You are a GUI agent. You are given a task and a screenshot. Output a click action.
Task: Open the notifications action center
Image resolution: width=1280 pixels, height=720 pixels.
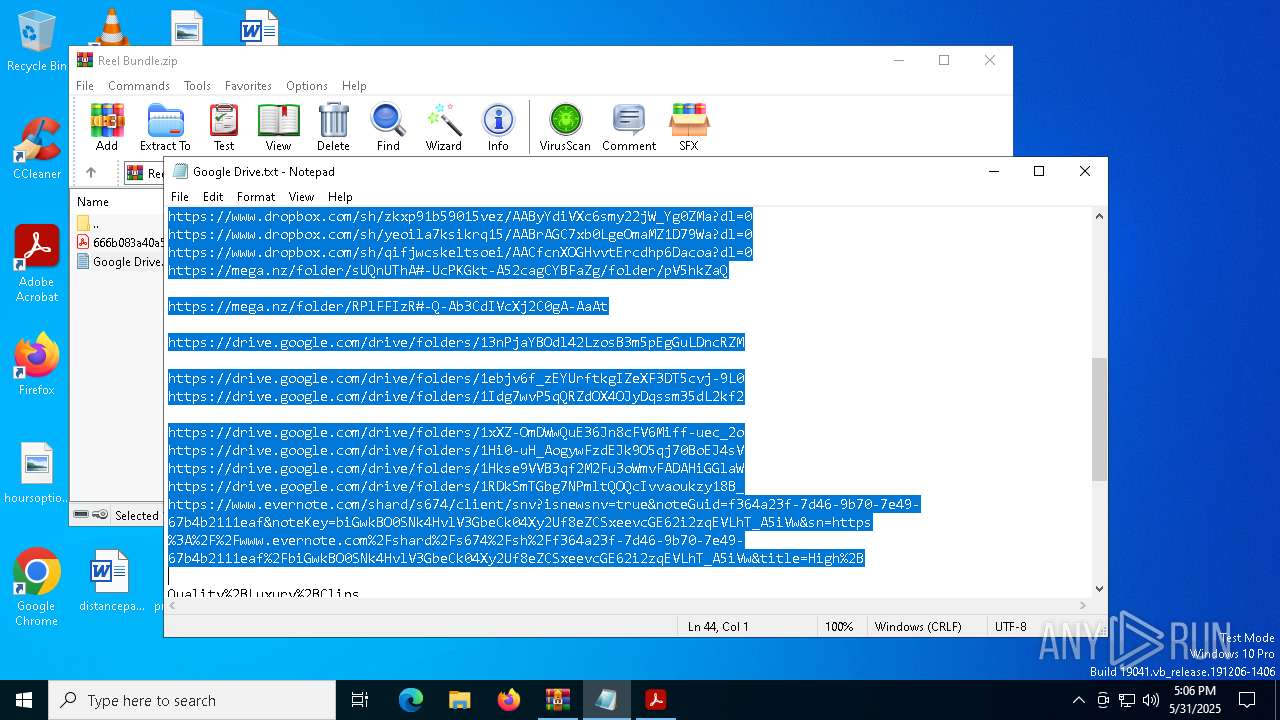(1247, 700)
